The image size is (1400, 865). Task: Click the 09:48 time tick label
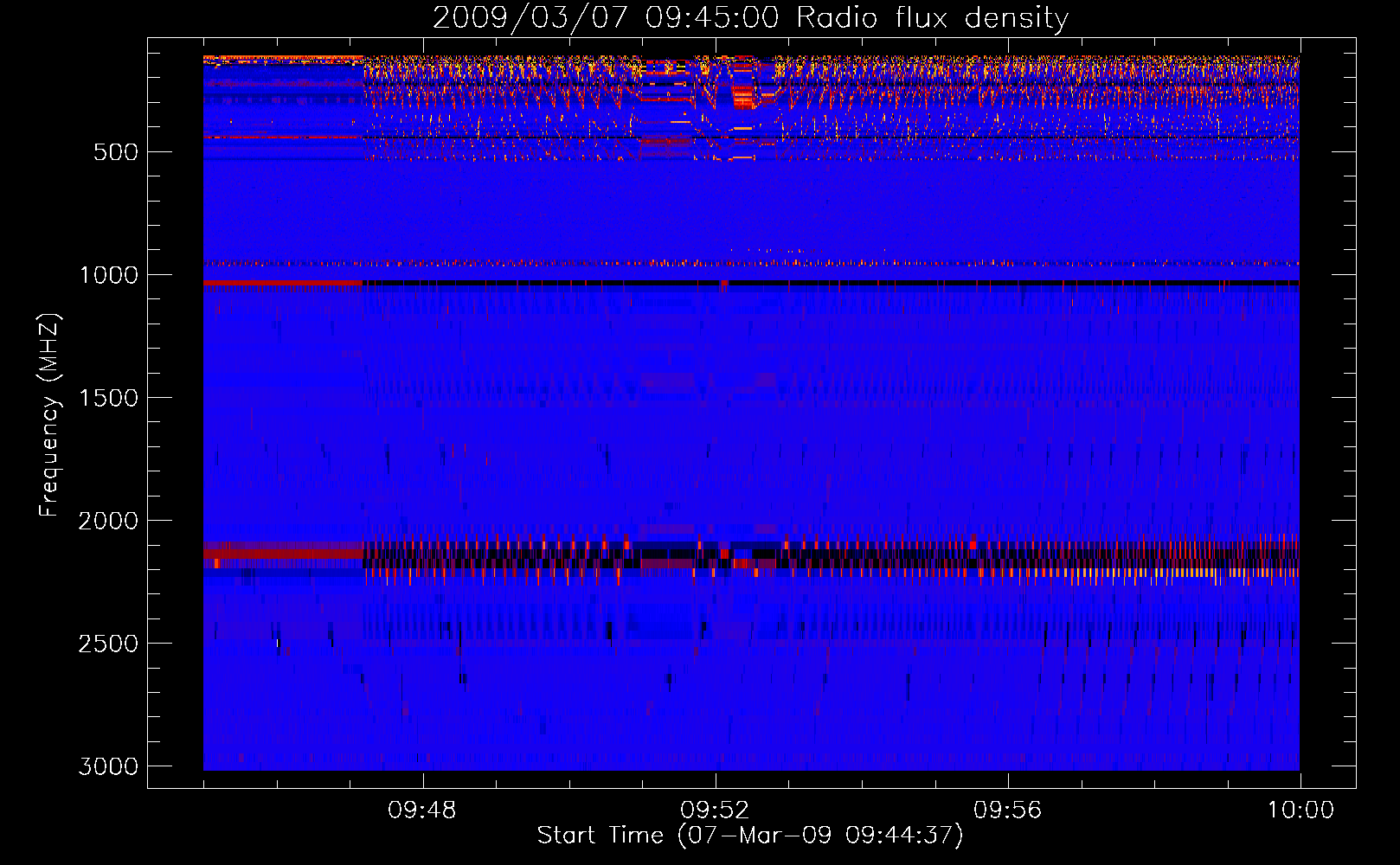422,811
